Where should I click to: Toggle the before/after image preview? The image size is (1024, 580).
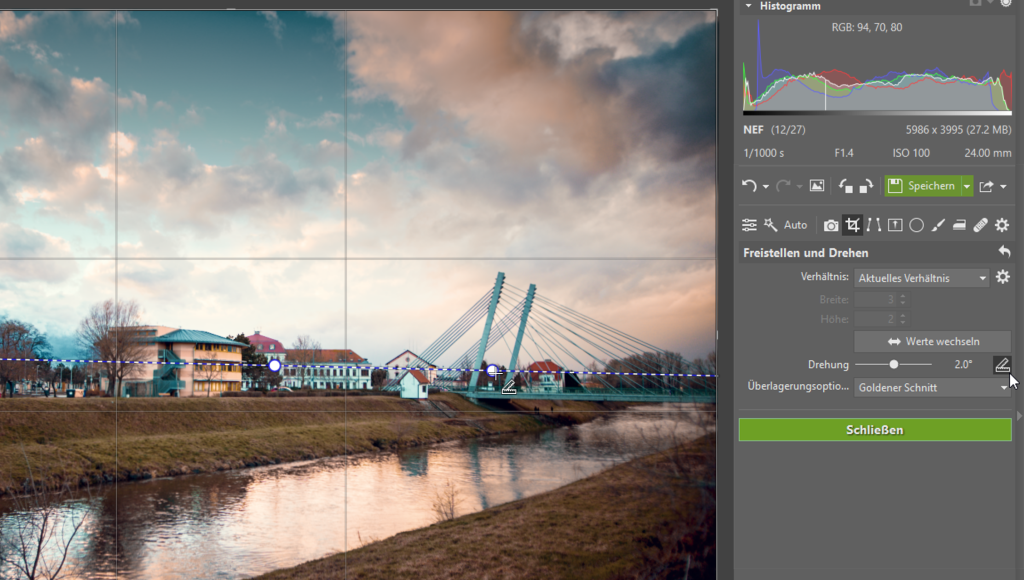point(817,186)
